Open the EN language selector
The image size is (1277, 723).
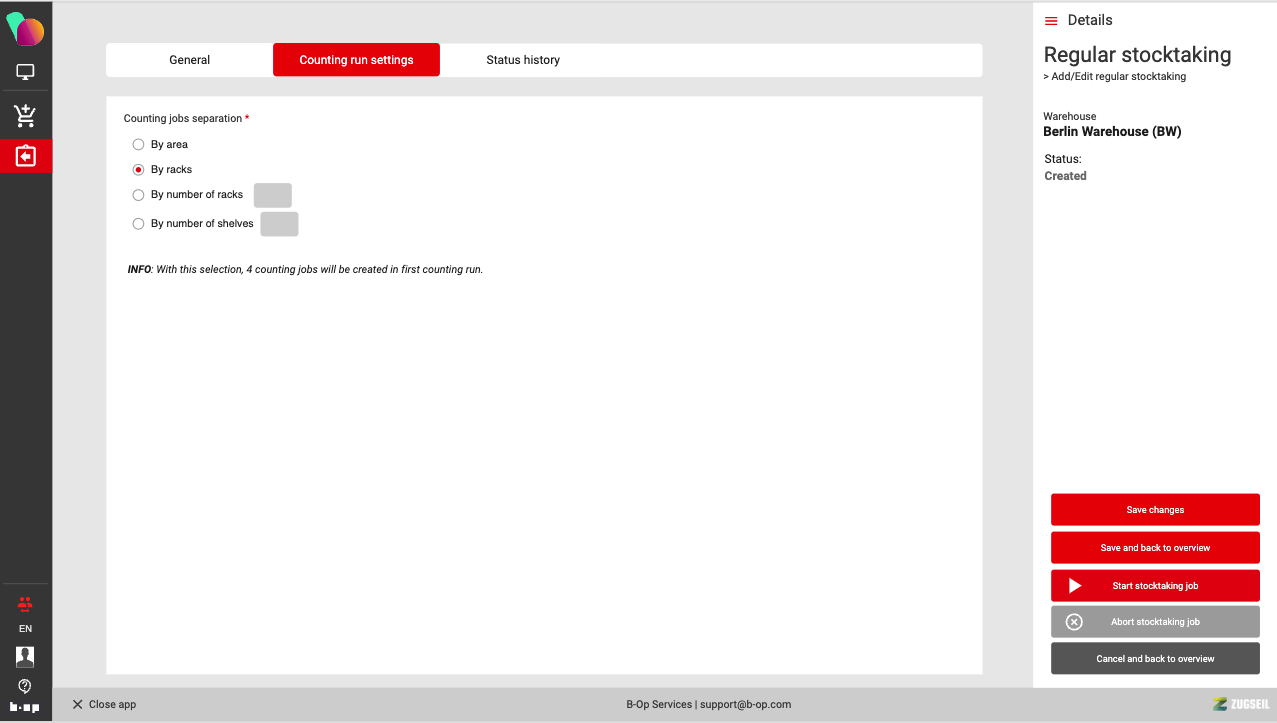pyautogui.click(x=25, y=629)
